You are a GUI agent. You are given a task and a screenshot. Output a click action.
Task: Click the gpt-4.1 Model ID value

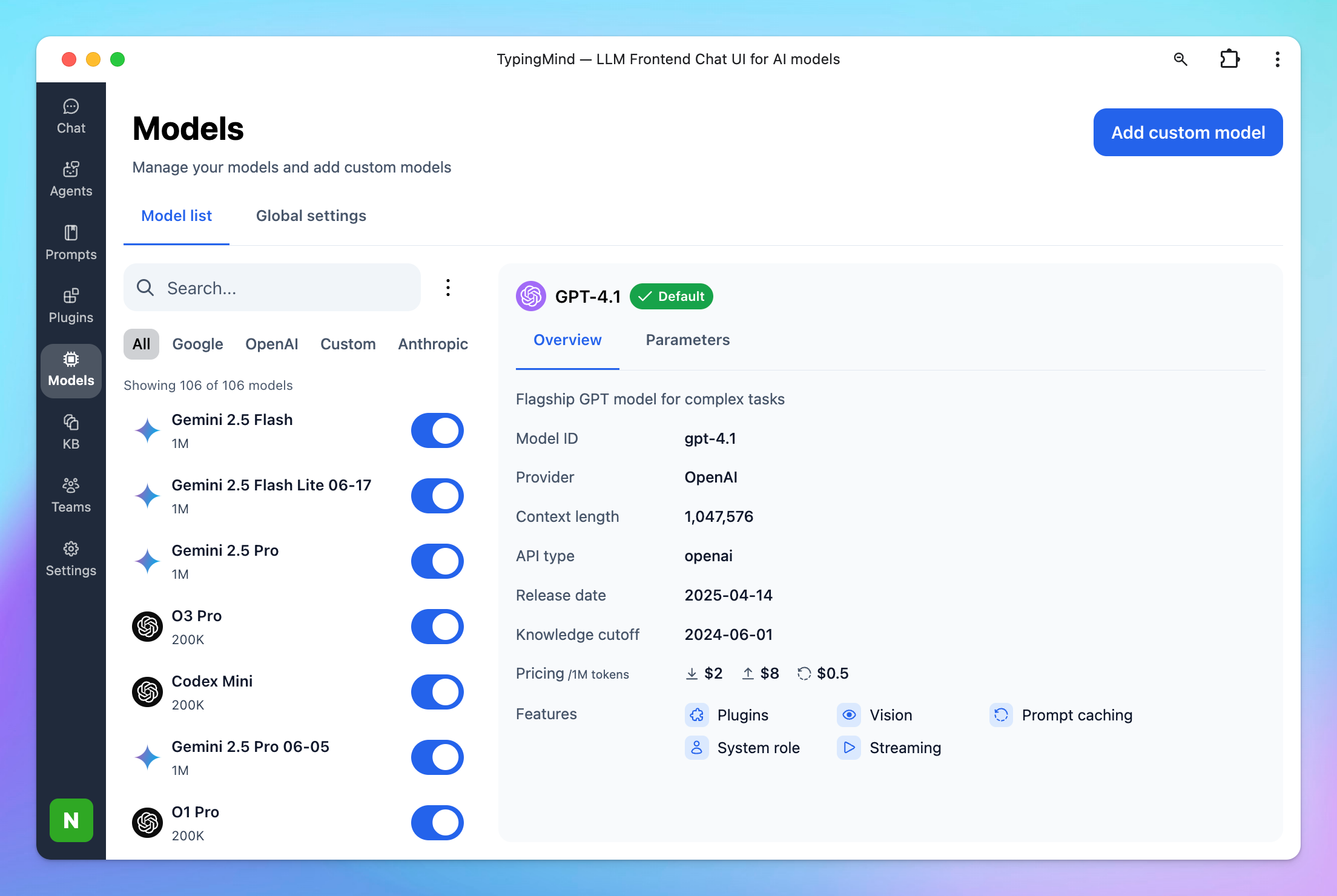[710, 439]
